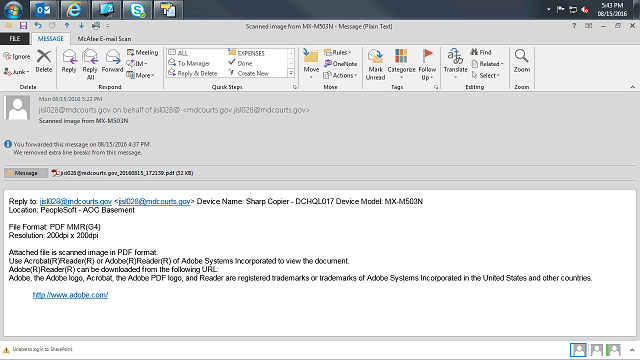Undo using the quick access toolbar
Viewport: 640px width, 360px height.
(x=38, y=26)
